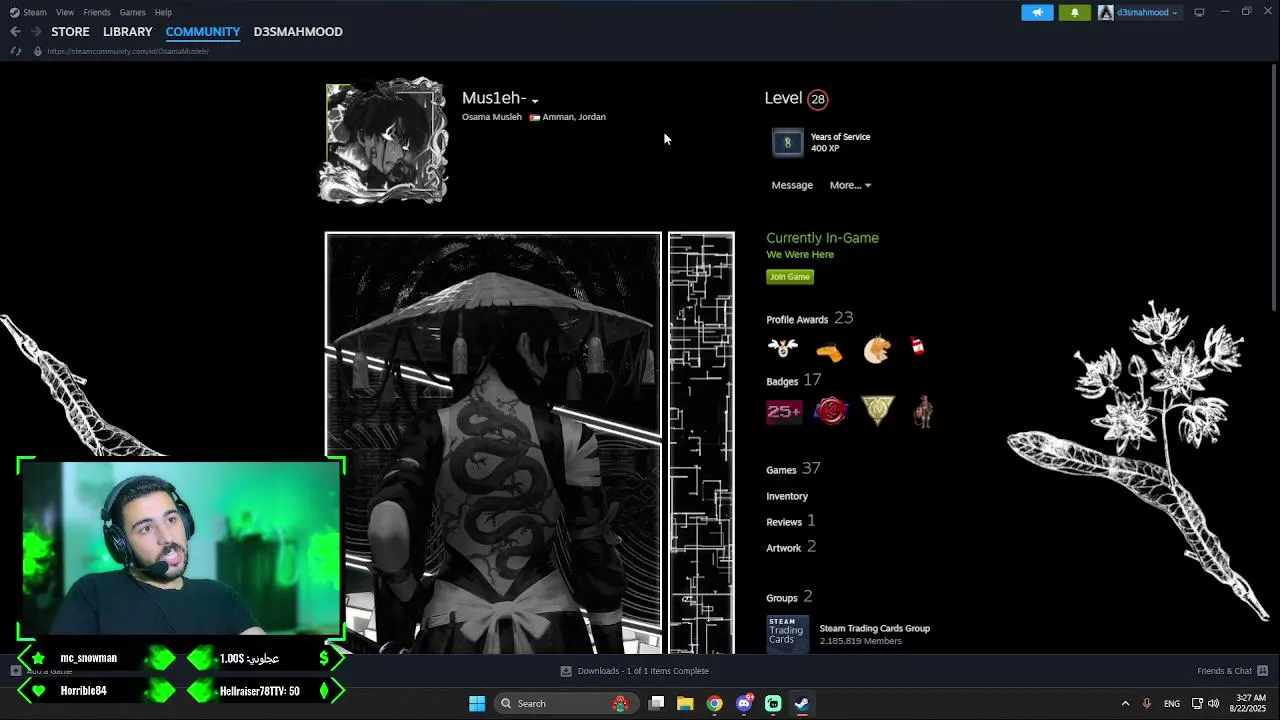1280x720 pixels.
Task: Open the D3SMAHMOOD profile tab
Action: [x=298, y=32]
